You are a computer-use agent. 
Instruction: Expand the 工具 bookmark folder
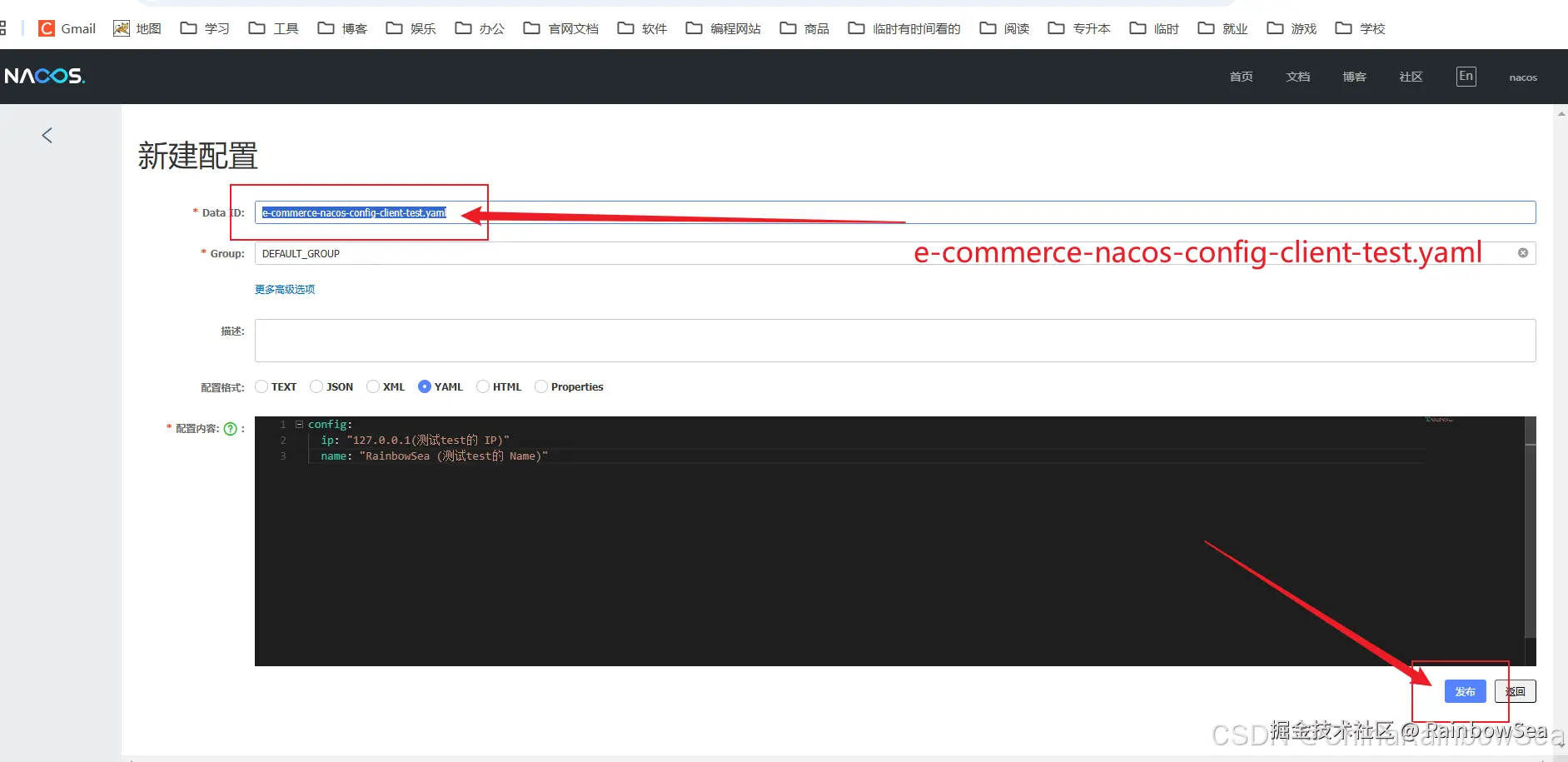point(274,28)
